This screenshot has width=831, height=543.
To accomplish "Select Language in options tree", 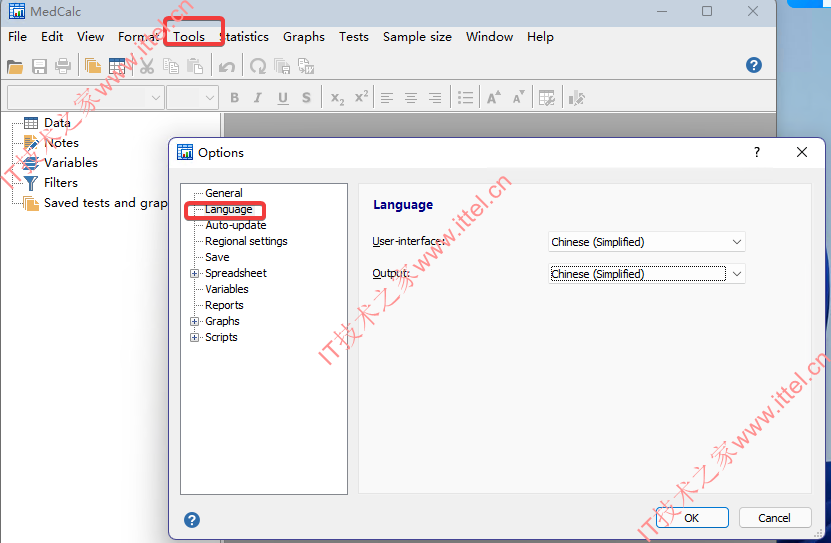I will (228, 209).
